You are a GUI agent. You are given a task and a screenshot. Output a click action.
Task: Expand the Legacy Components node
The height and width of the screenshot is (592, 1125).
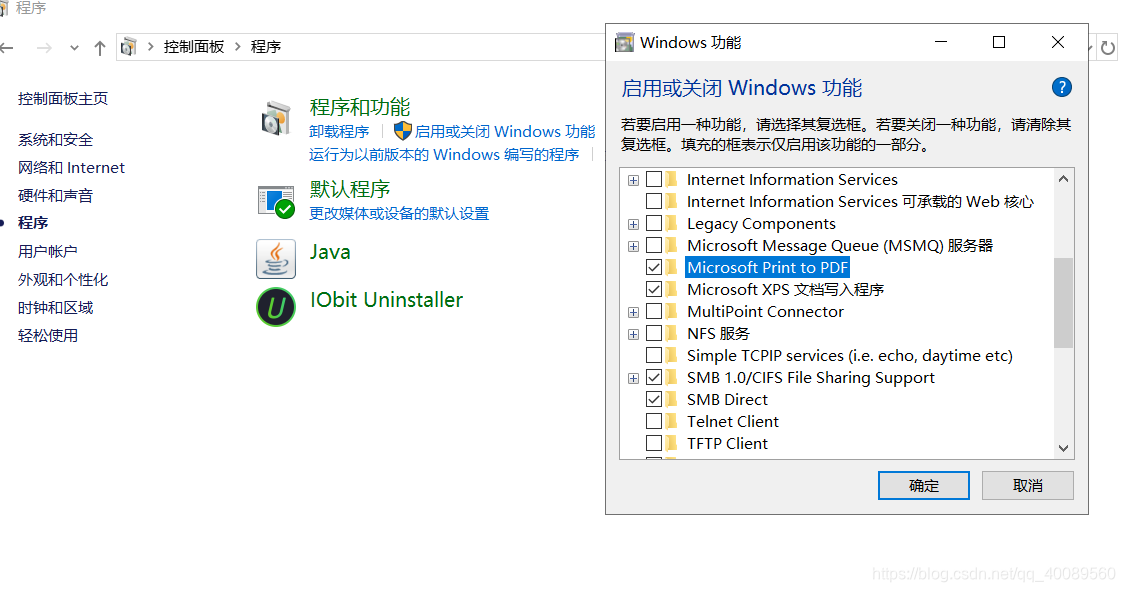(633, 225)
